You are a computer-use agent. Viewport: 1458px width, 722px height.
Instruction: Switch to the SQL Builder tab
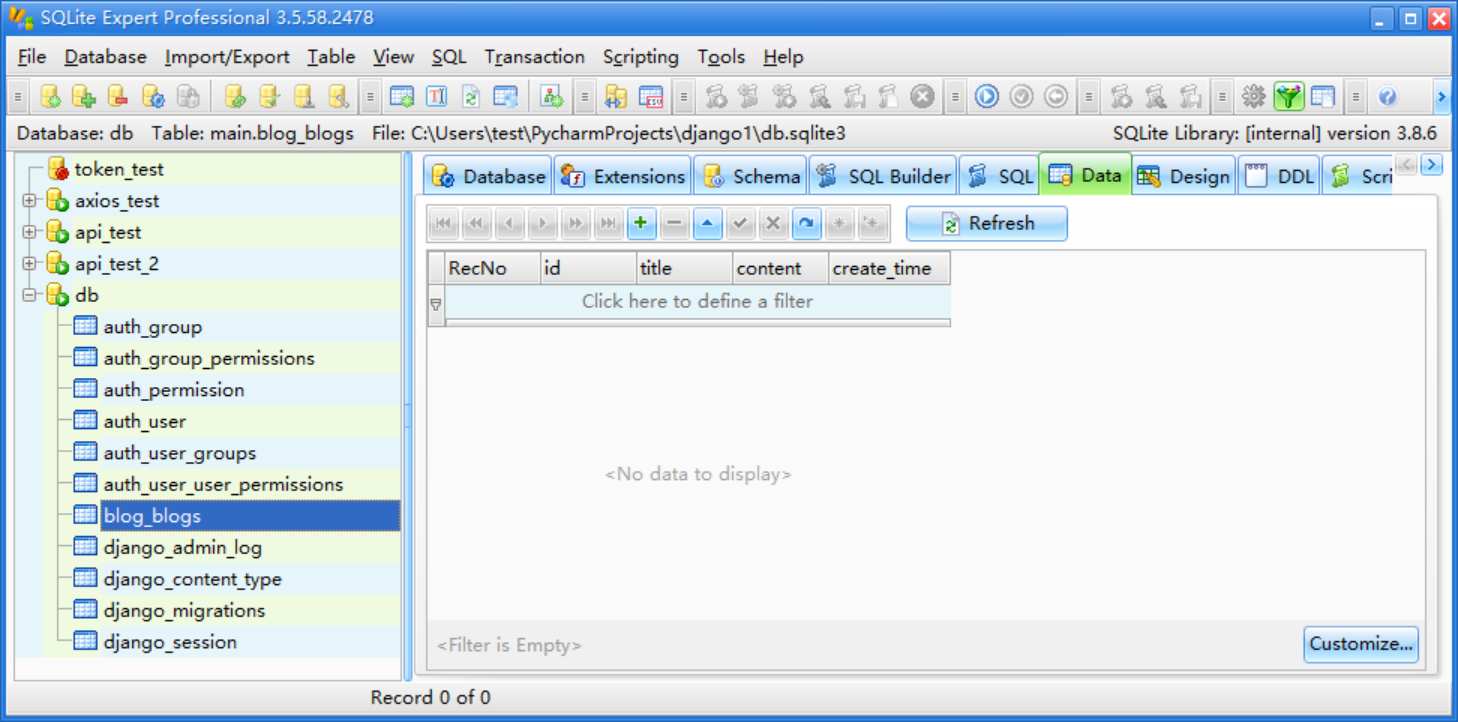click(x=883, y=177)
